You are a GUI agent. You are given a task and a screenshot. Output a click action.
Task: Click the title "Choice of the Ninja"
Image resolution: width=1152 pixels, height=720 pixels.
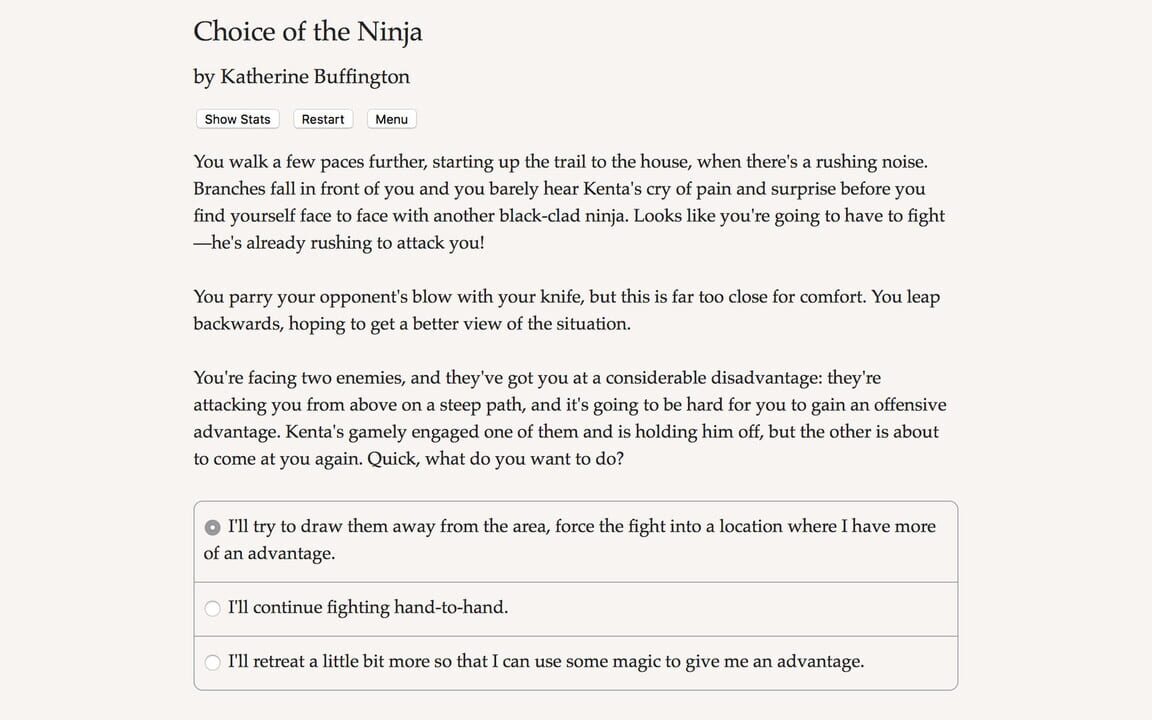(x=308, y=32)
